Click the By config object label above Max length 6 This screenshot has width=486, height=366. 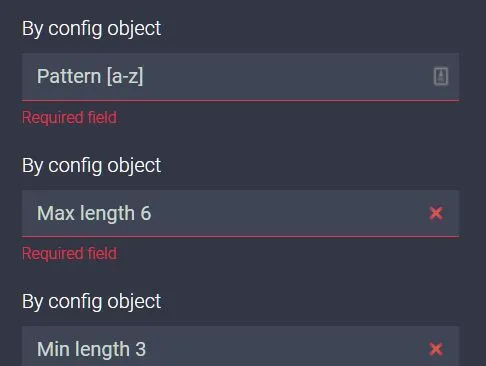point(92,166)
